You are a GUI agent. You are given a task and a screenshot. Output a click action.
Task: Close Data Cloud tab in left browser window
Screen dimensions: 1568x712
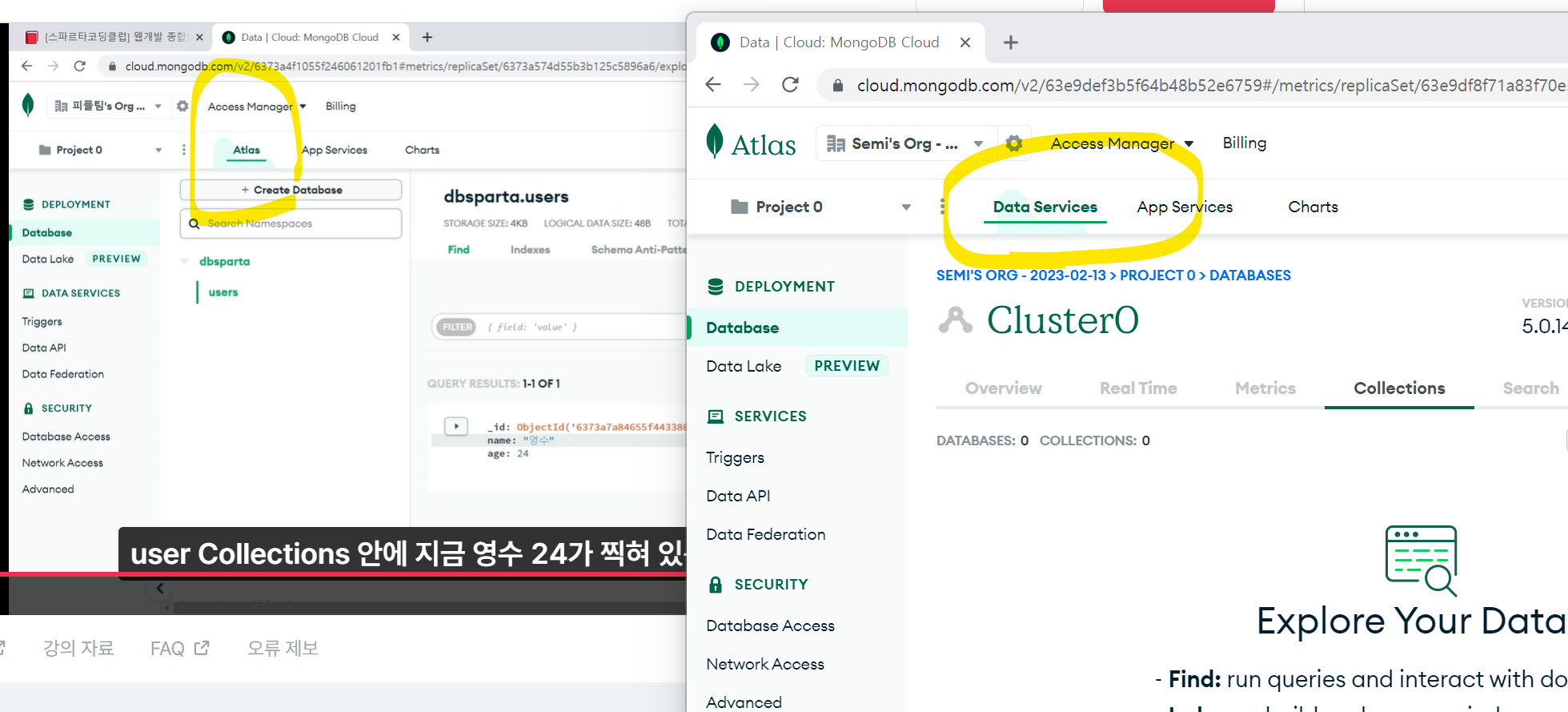(x=396, y=37)
